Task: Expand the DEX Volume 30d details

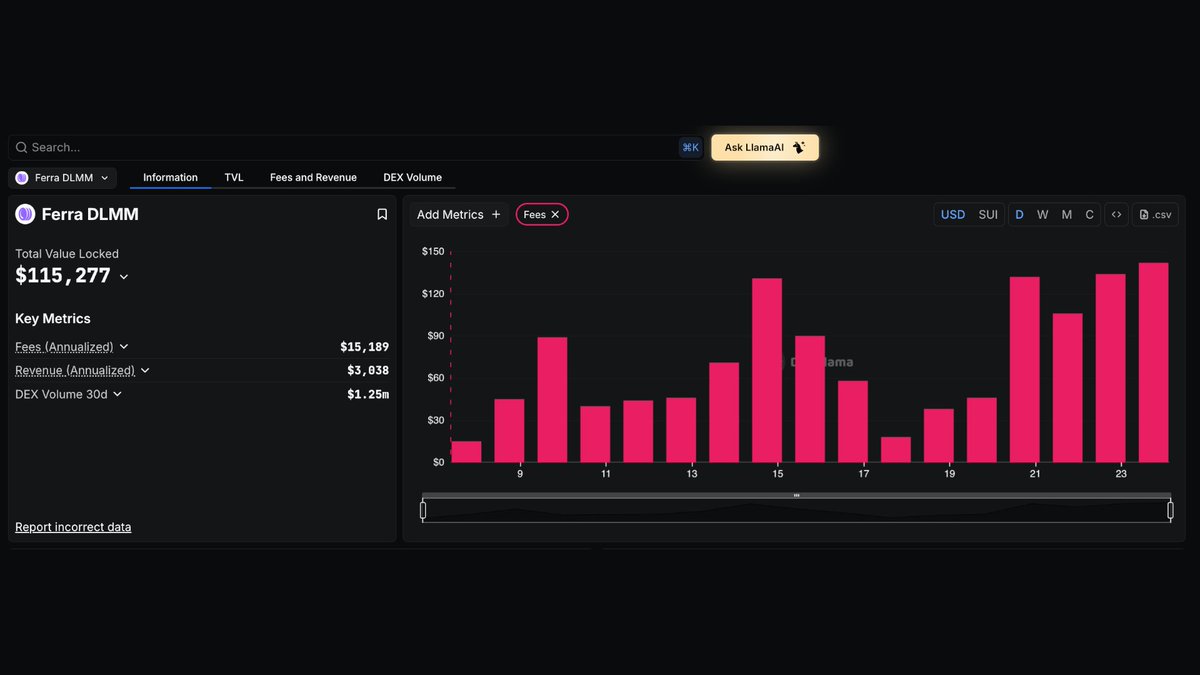Action: pos(117,394)
